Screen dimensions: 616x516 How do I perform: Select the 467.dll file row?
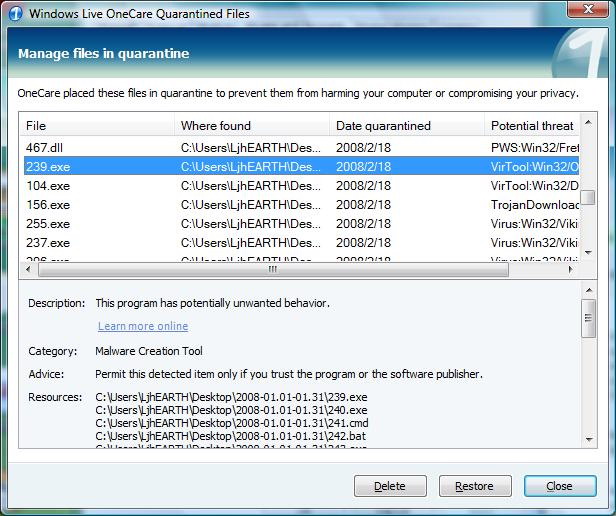[x=301, y=147]
